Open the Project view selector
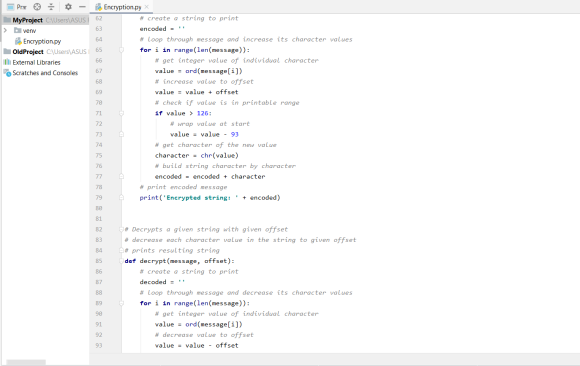Screen dimensions: 580x366 (16, 7)
